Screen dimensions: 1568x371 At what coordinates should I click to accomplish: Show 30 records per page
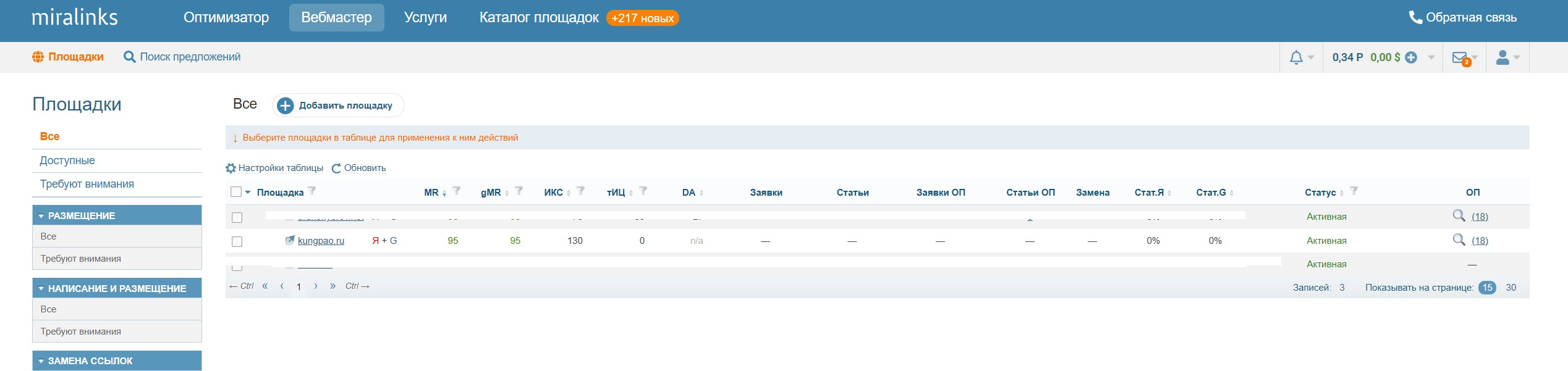[x=1511, y=288]
